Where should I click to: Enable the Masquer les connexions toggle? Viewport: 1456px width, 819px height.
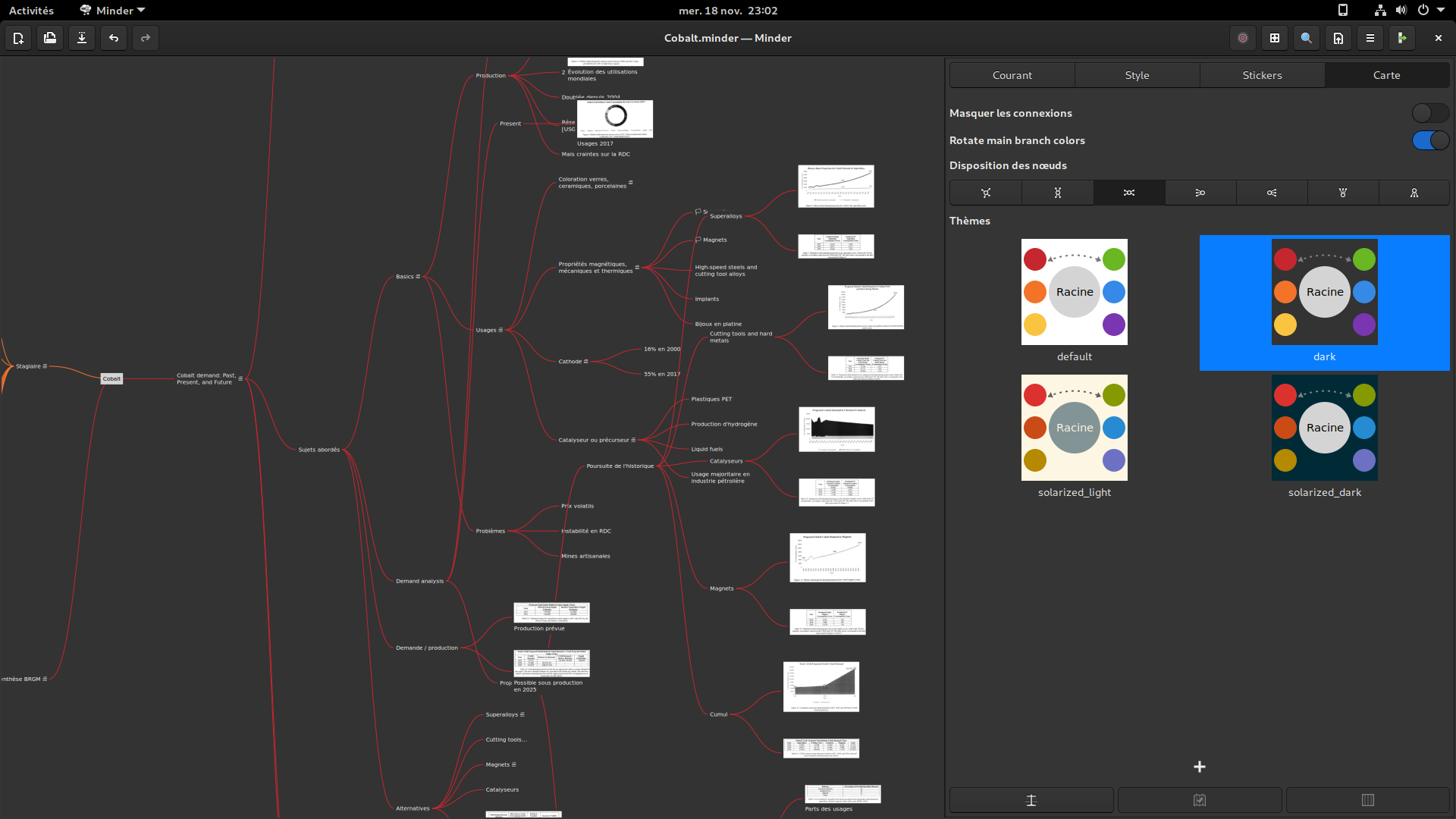tap(1430, 113)
